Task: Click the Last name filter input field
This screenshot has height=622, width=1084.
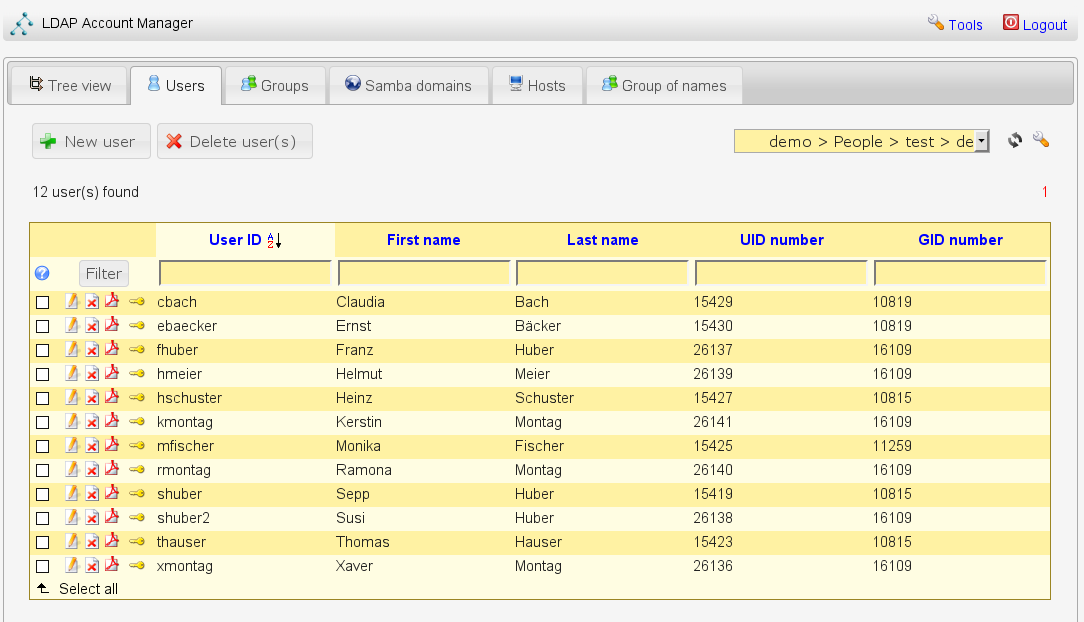Action: click(602, 273)
